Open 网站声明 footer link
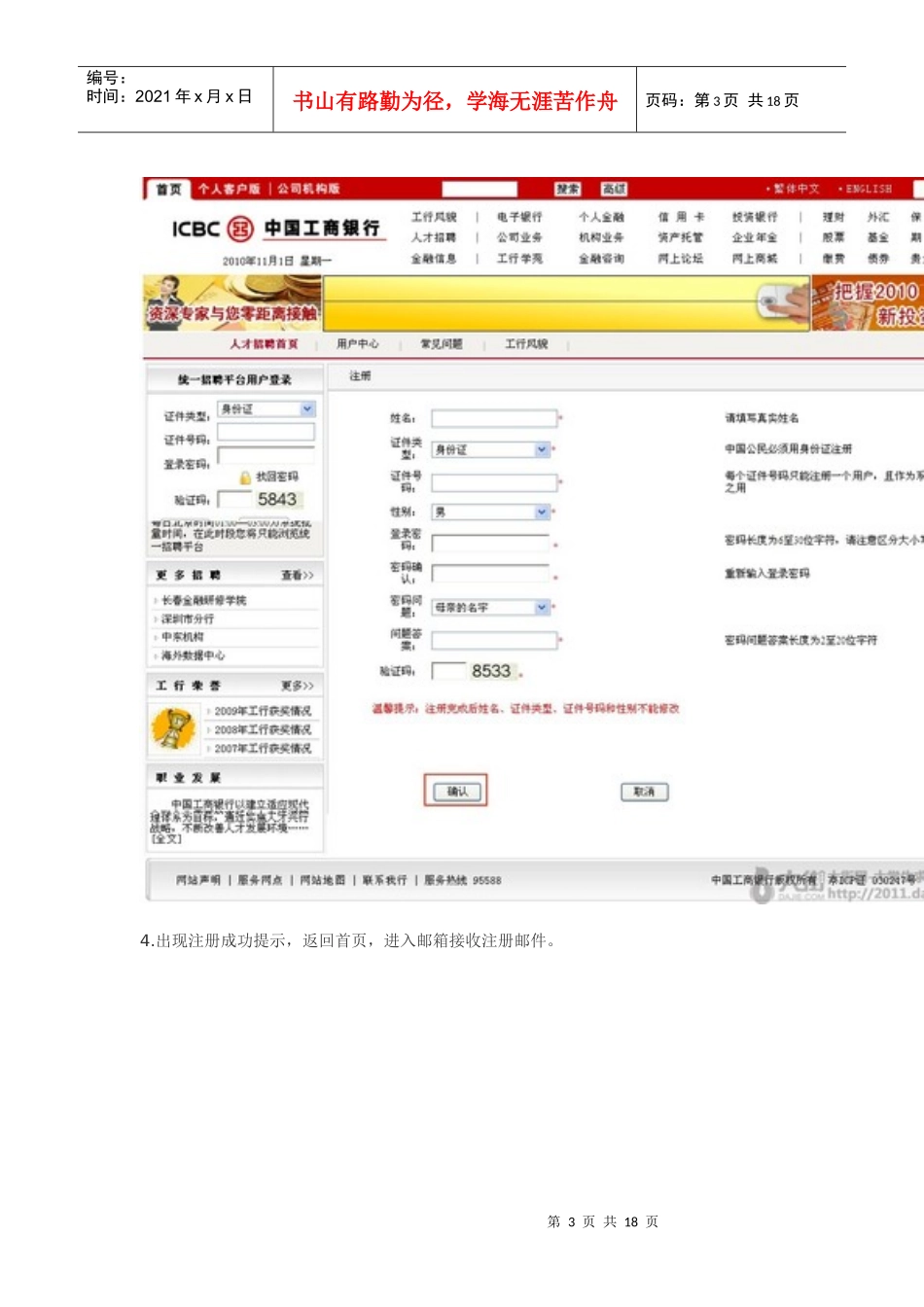The width and height of the screenshot is (924, 1307). (198, 880)
